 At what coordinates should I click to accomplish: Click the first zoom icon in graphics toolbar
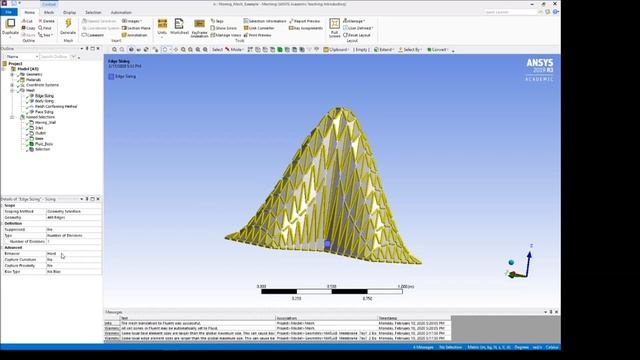[114, 50]
